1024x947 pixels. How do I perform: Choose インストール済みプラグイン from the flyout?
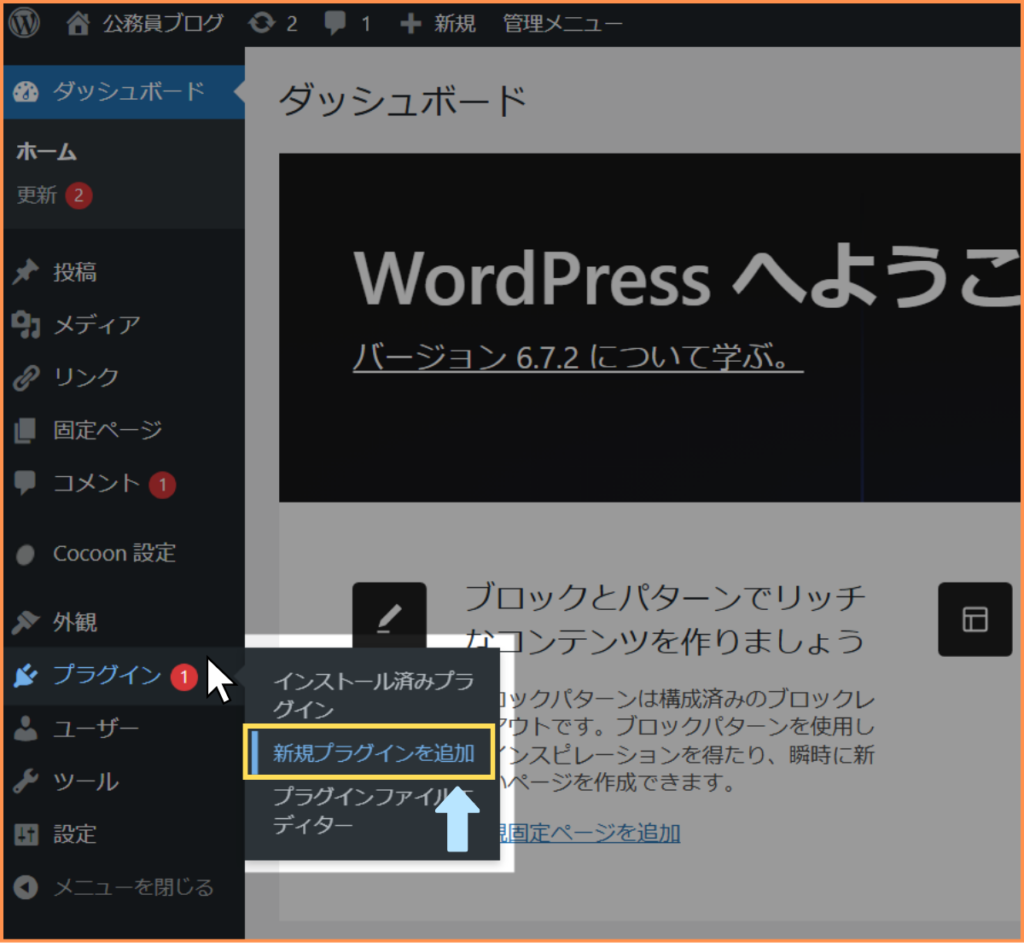pyautogui.click(x=373, y=695)
